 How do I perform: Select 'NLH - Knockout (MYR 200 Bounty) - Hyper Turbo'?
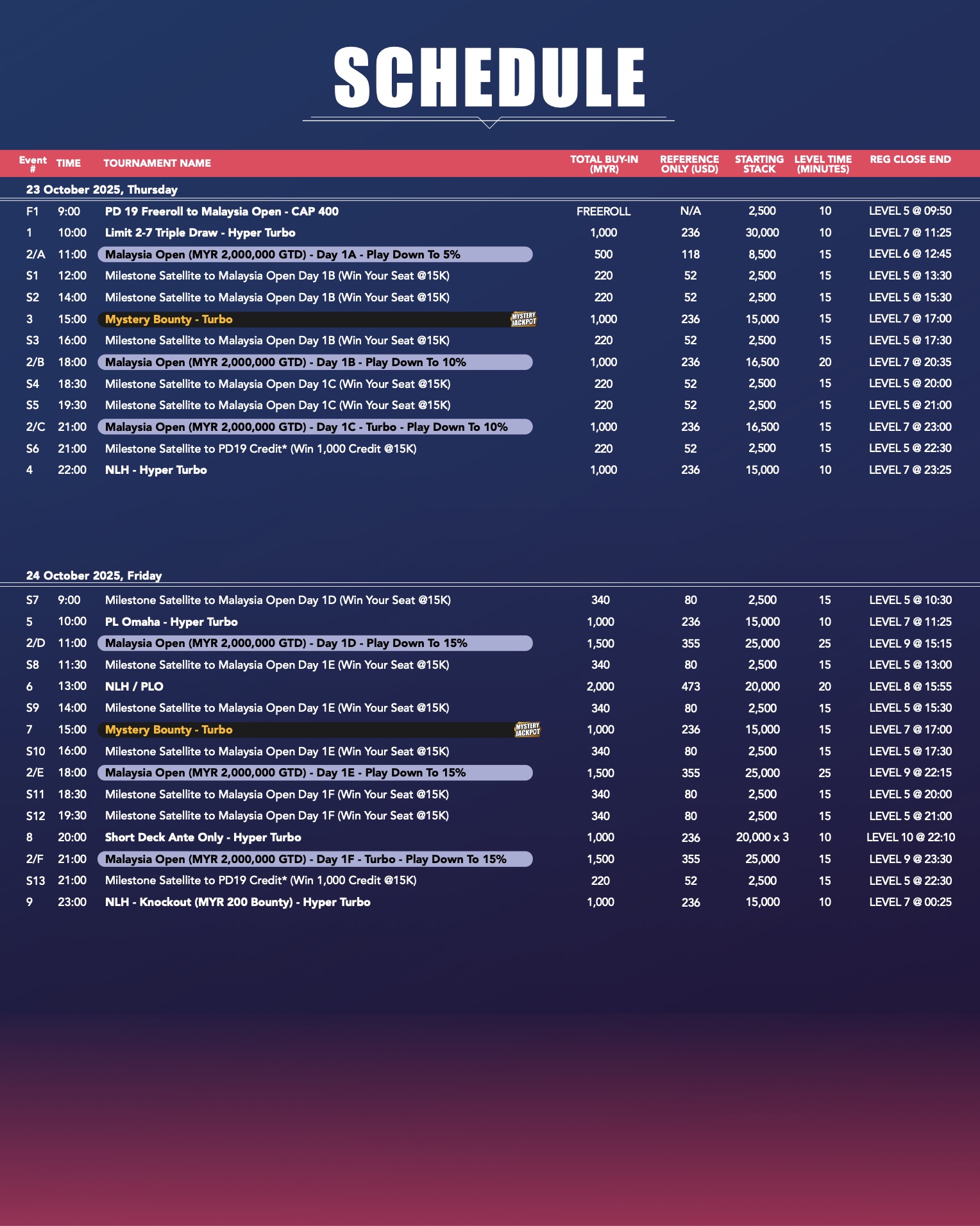[238, 902]
